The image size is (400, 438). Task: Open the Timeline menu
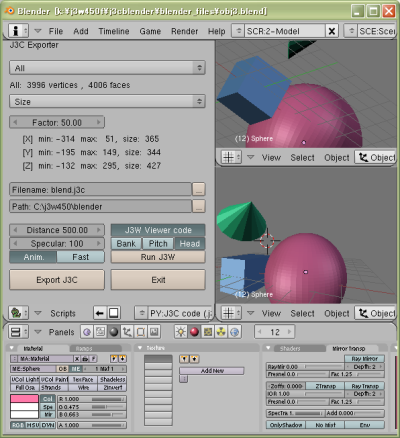(114, 31)
